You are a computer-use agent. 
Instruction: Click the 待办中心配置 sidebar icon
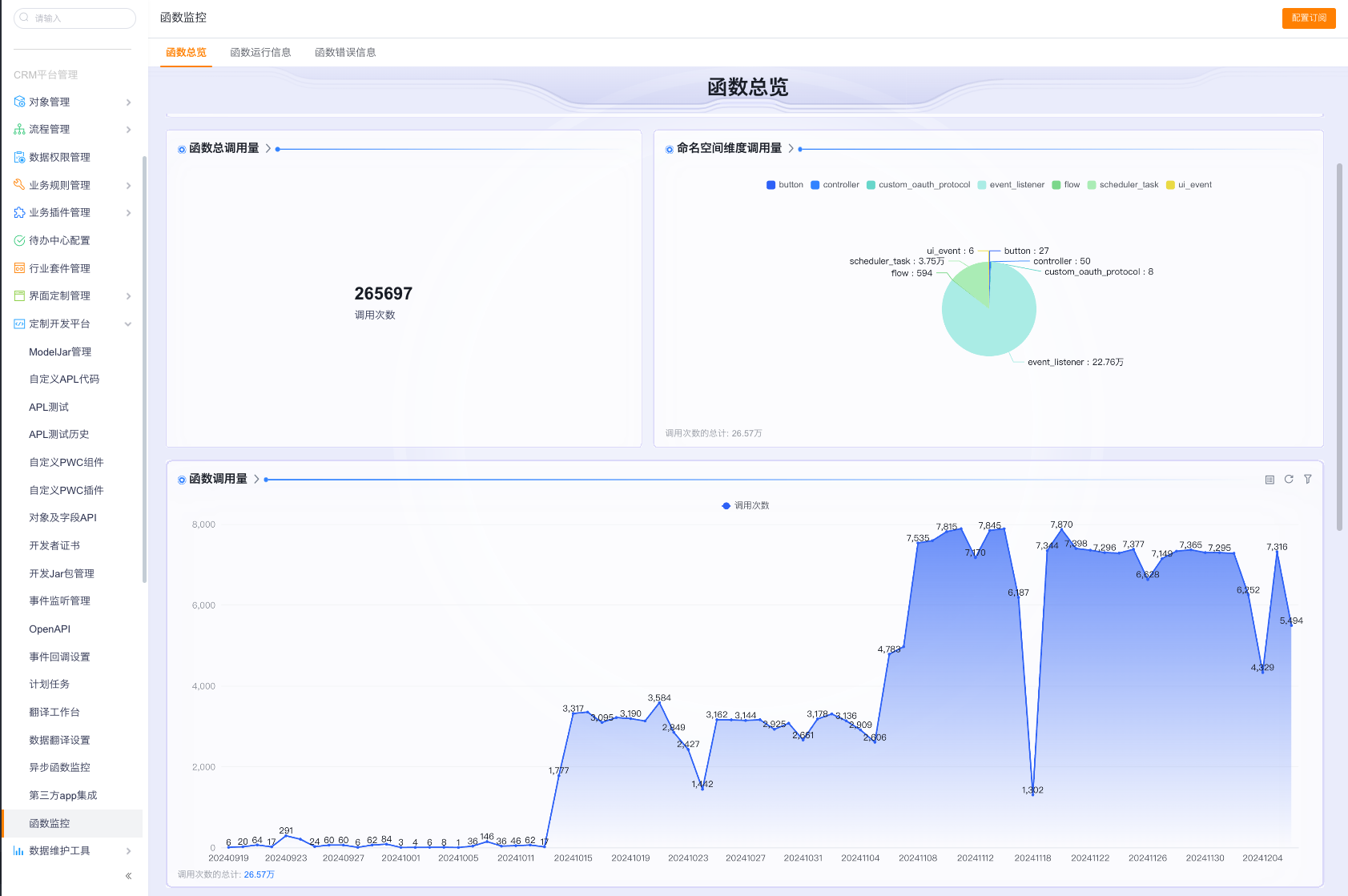pyautogui.click(x=19, y=240)
